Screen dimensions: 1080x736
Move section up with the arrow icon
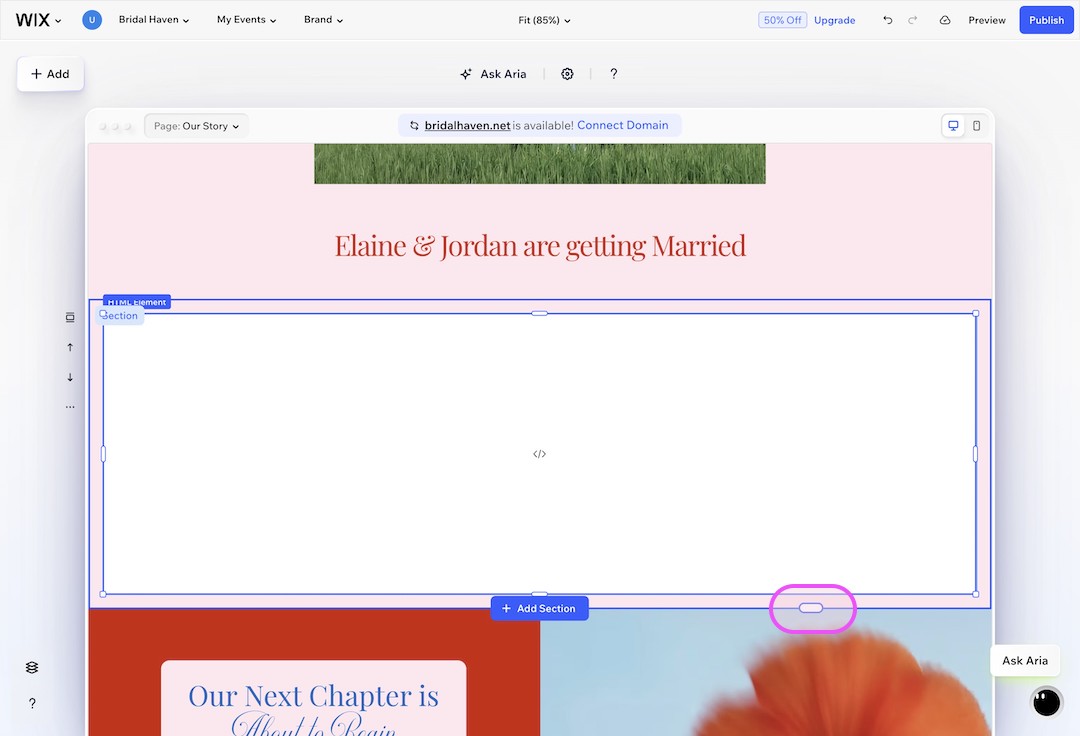70,347
